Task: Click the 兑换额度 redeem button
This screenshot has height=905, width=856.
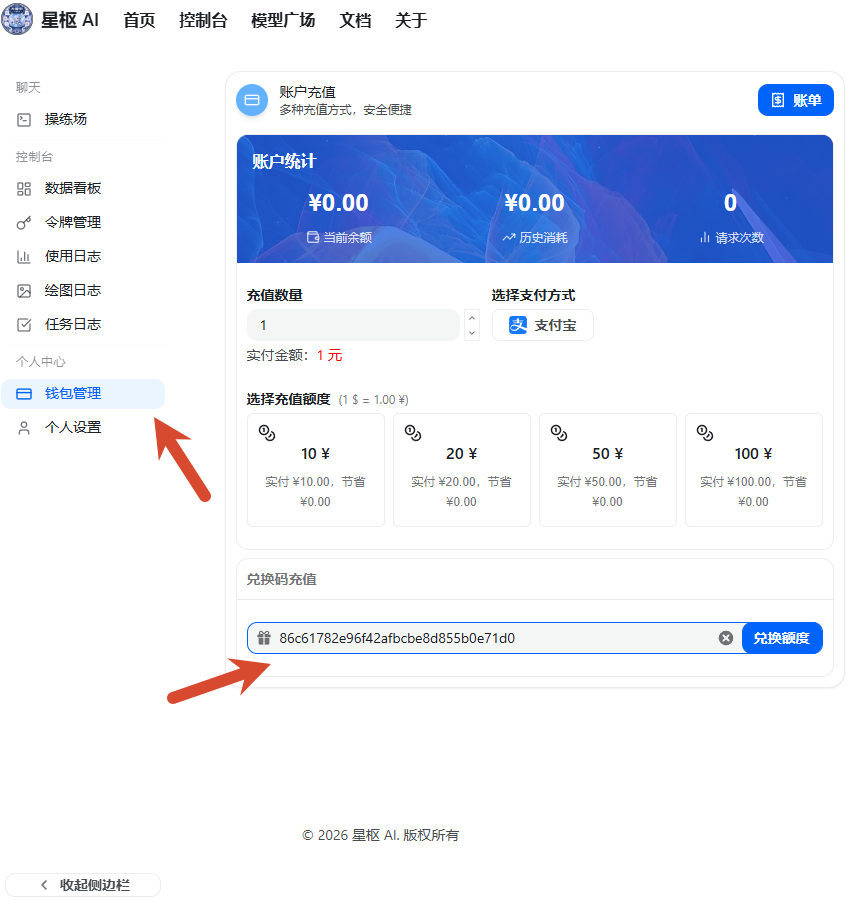Action: [782, 638]
